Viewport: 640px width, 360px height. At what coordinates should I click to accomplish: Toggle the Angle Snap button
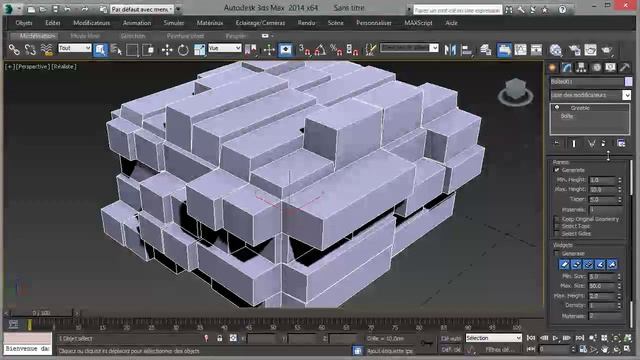click(320, 50)
